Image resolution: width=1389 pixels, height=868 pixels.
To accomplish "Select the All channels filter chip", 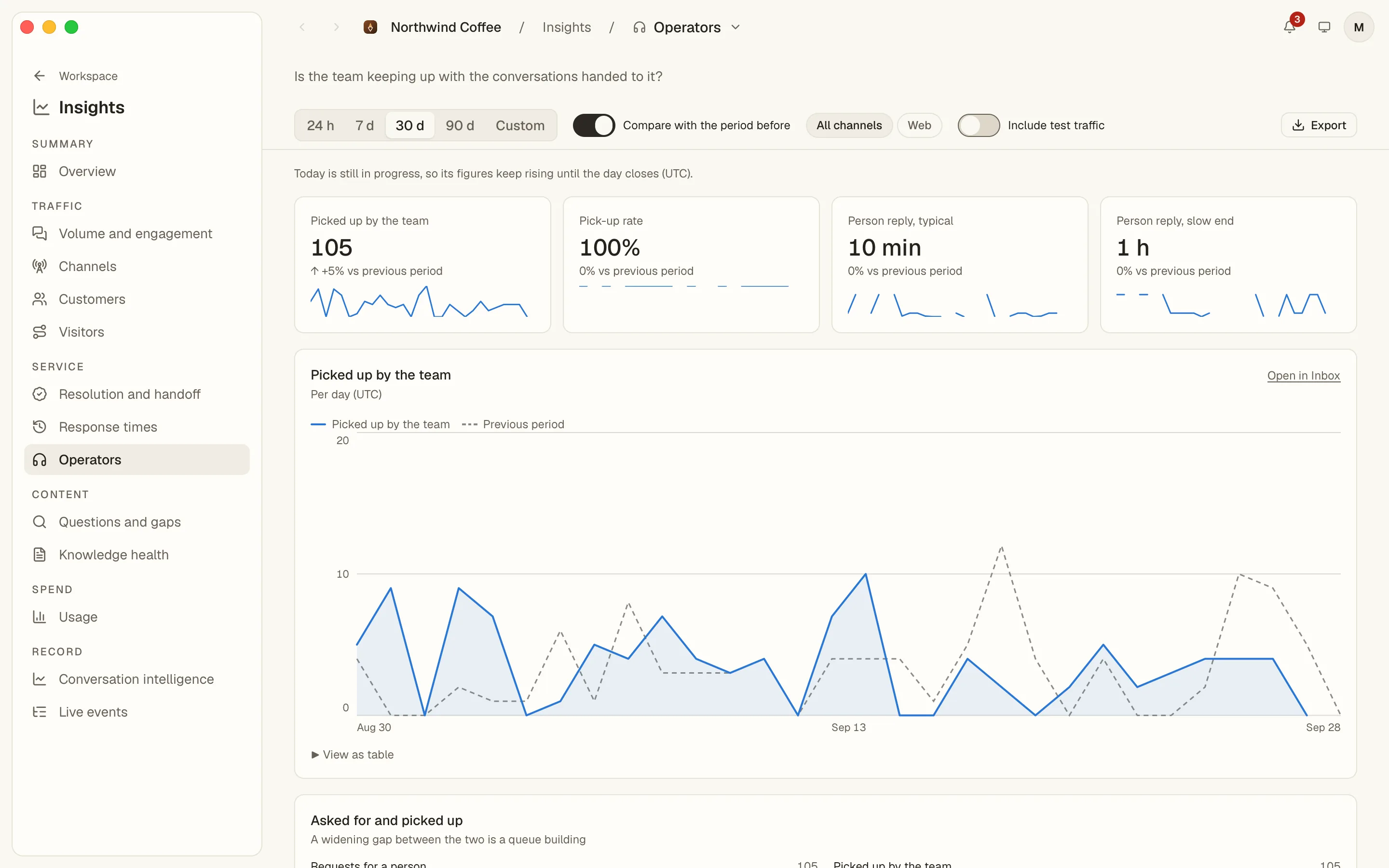I will [x=849, y=125].
